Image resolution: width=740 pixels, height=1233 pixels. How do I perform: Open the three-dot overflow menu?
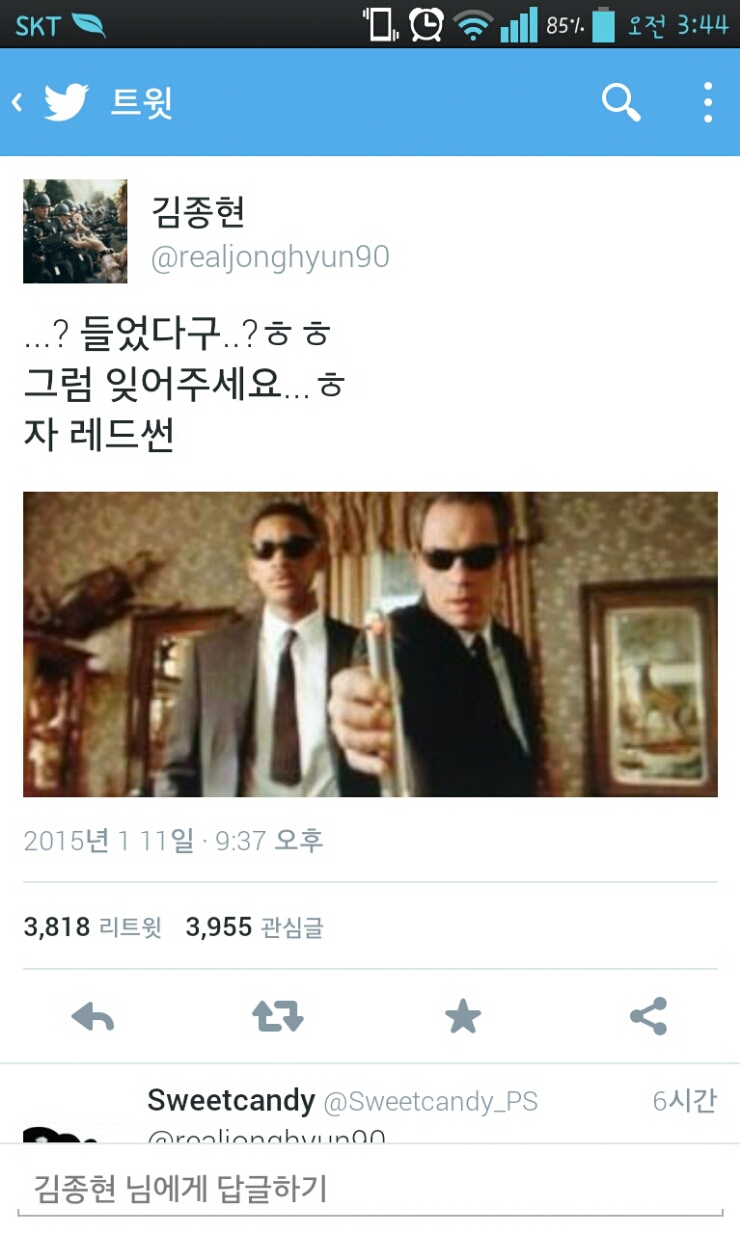coord(707,102)
